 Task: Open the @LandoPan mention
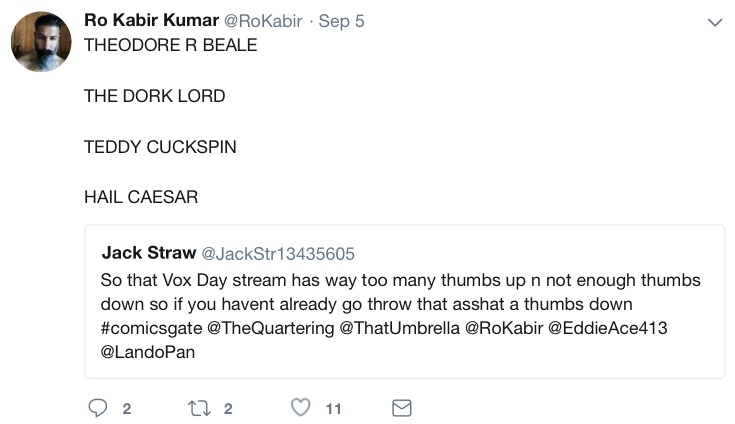pyautogui.click(x=148, y=352)
